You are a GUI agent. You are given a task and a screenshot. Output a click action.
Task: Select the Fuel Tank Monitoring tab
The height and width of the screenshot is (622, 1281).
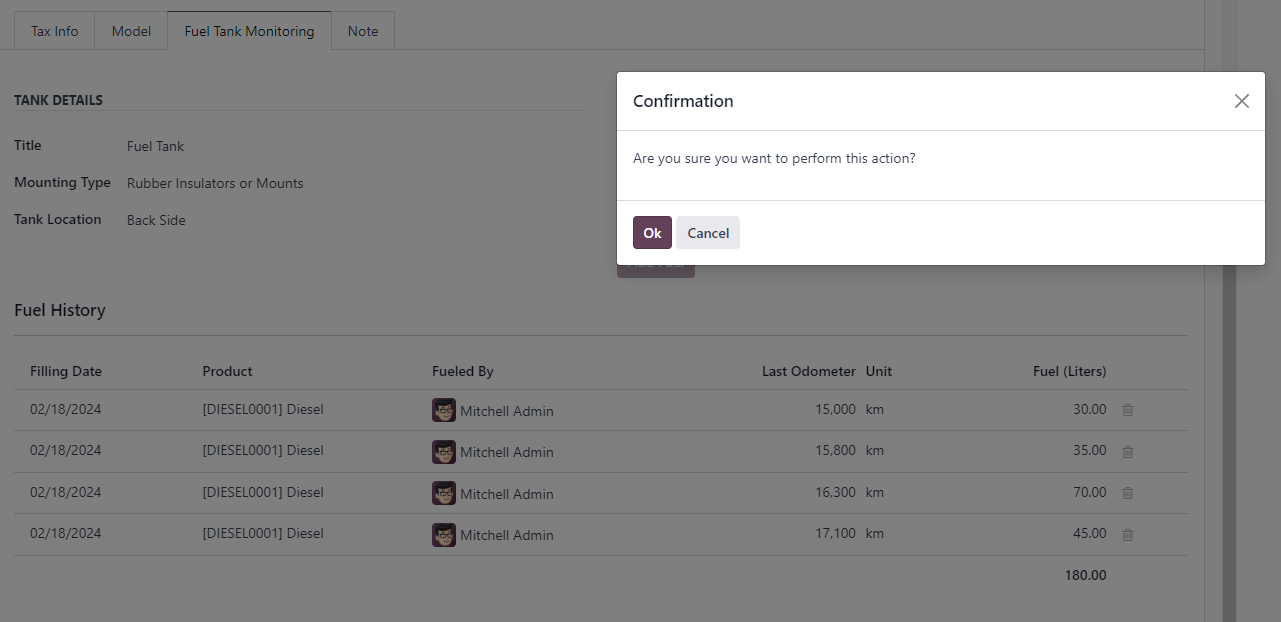(x=249, y=31)
